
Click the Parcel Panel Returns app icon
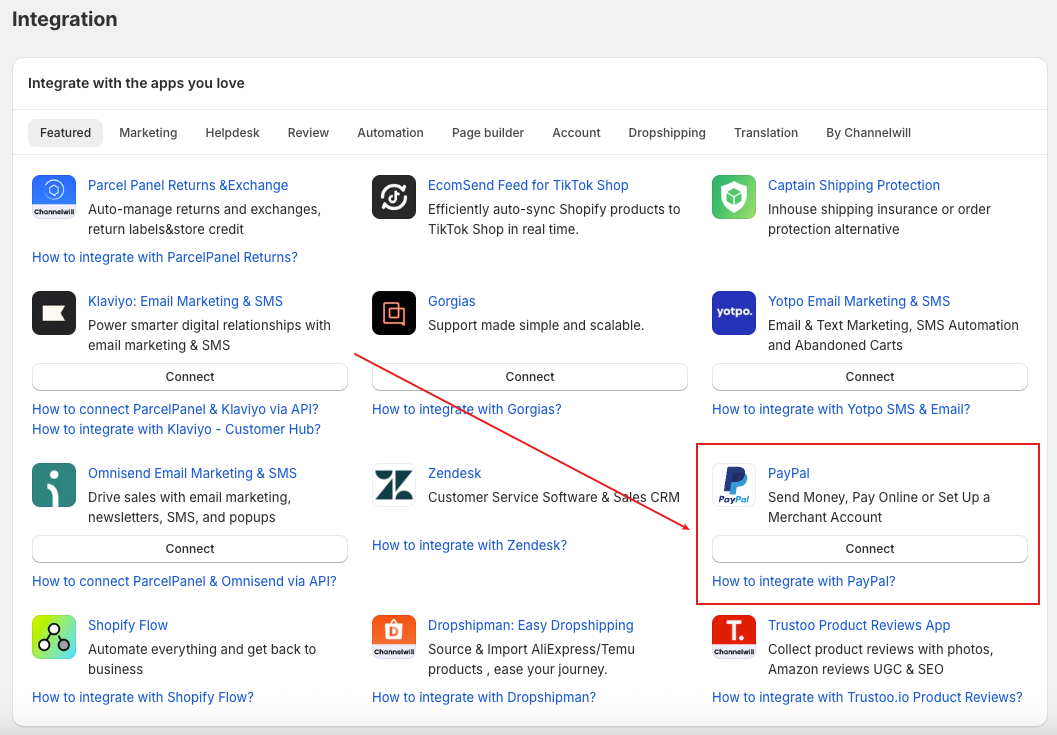pos(54,197)
